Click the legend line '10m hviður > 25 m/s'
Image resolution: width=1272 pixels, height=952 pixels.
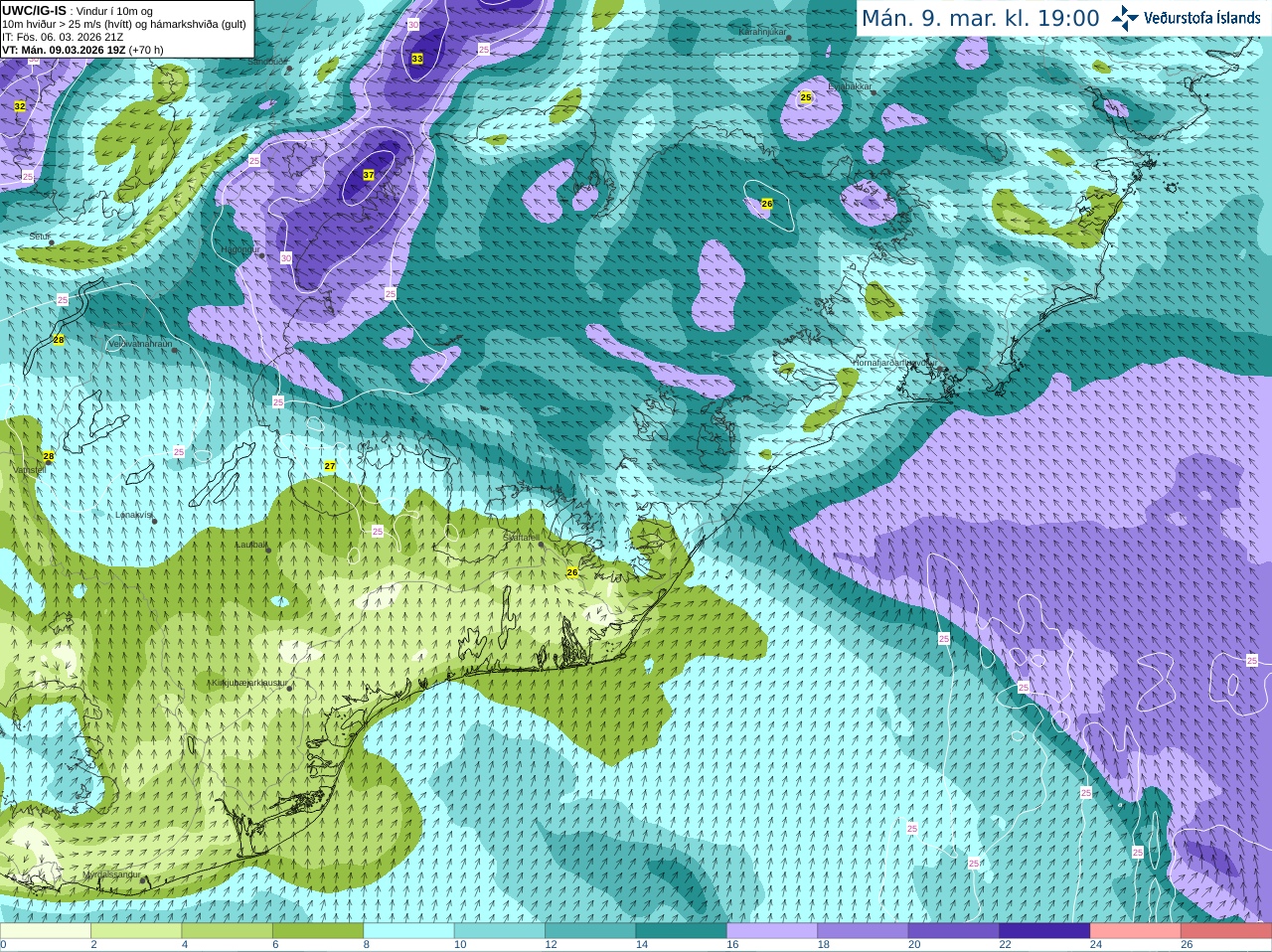click(x=124, y=24)
